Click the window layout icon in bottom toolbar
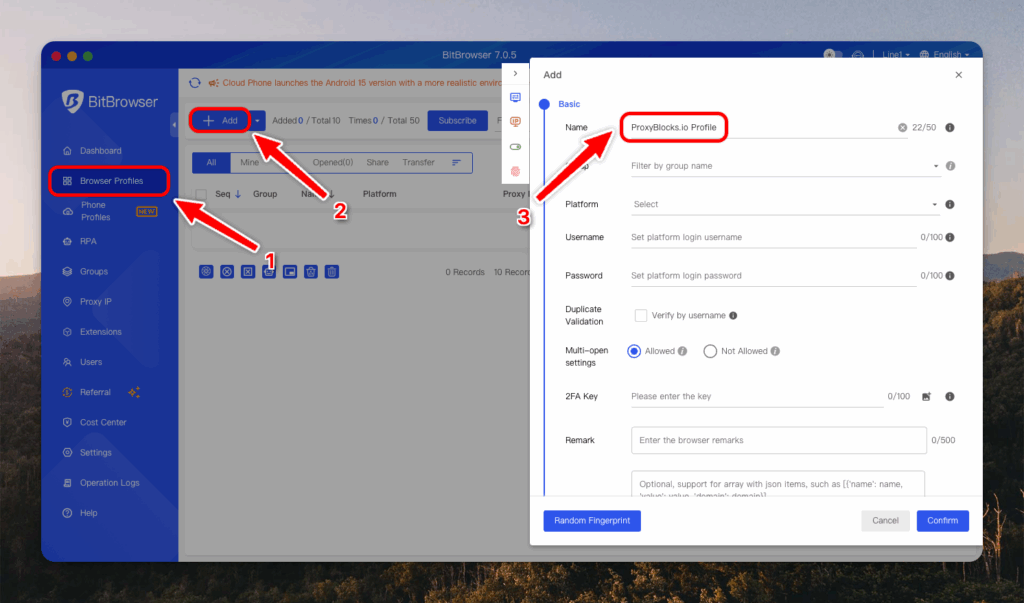 290,272
